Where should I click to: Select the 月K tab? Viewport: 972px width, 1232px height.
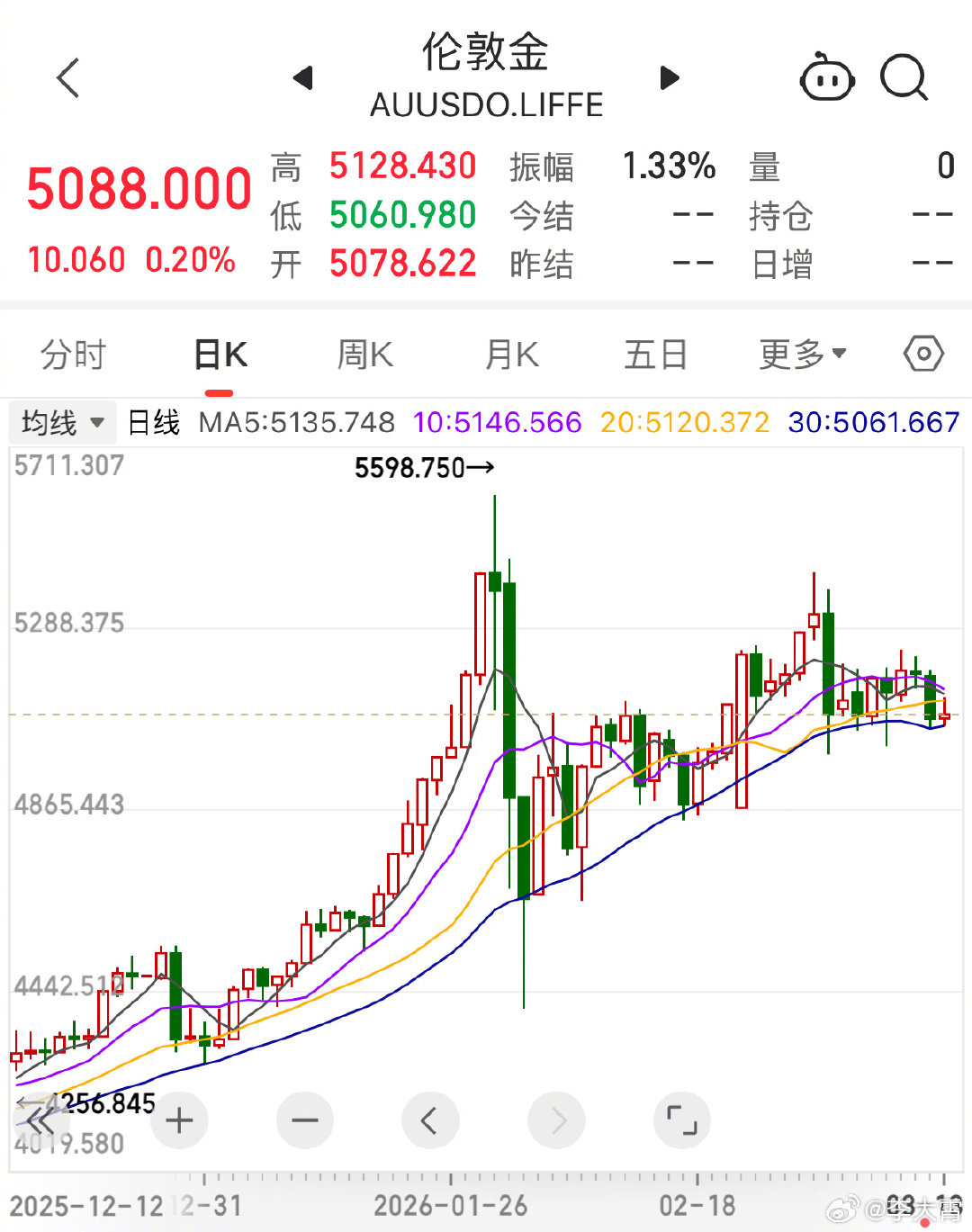pyautogui.click(x=511, y=355)
